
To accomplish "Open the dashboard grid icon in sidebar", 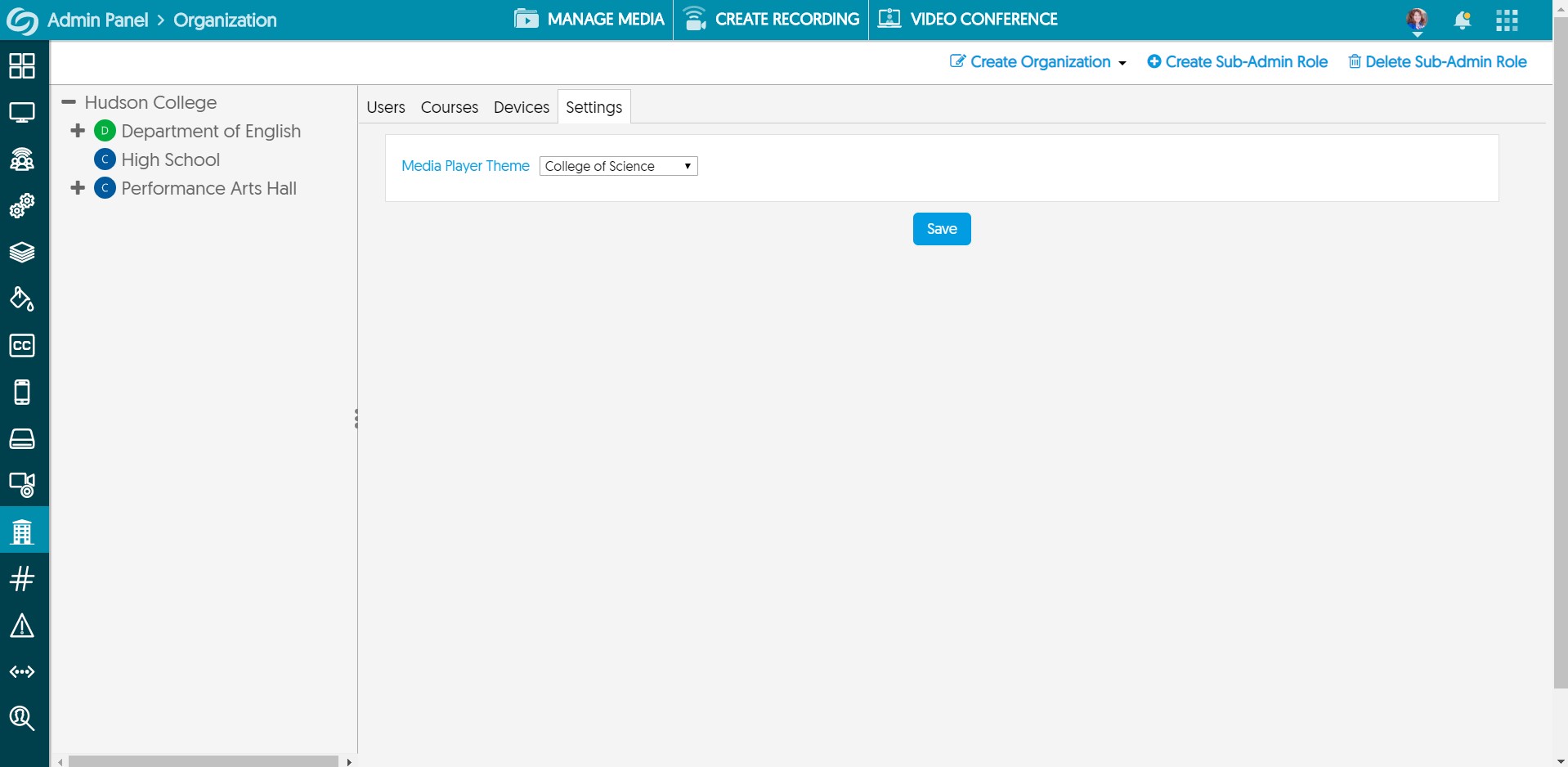I will point(22,65).
